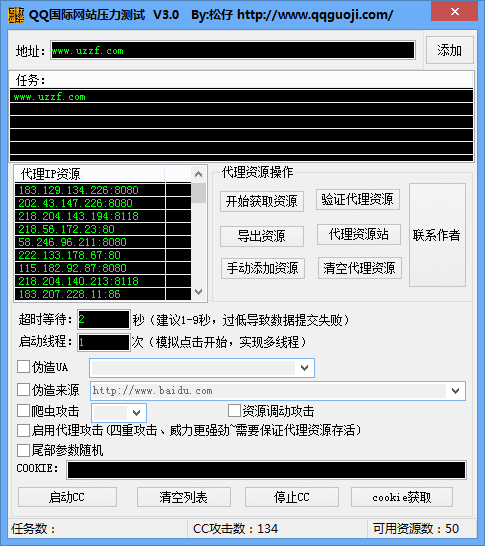Toggle the 伪造来源 checkbox
Screen dimensions: 485x546
23,390
